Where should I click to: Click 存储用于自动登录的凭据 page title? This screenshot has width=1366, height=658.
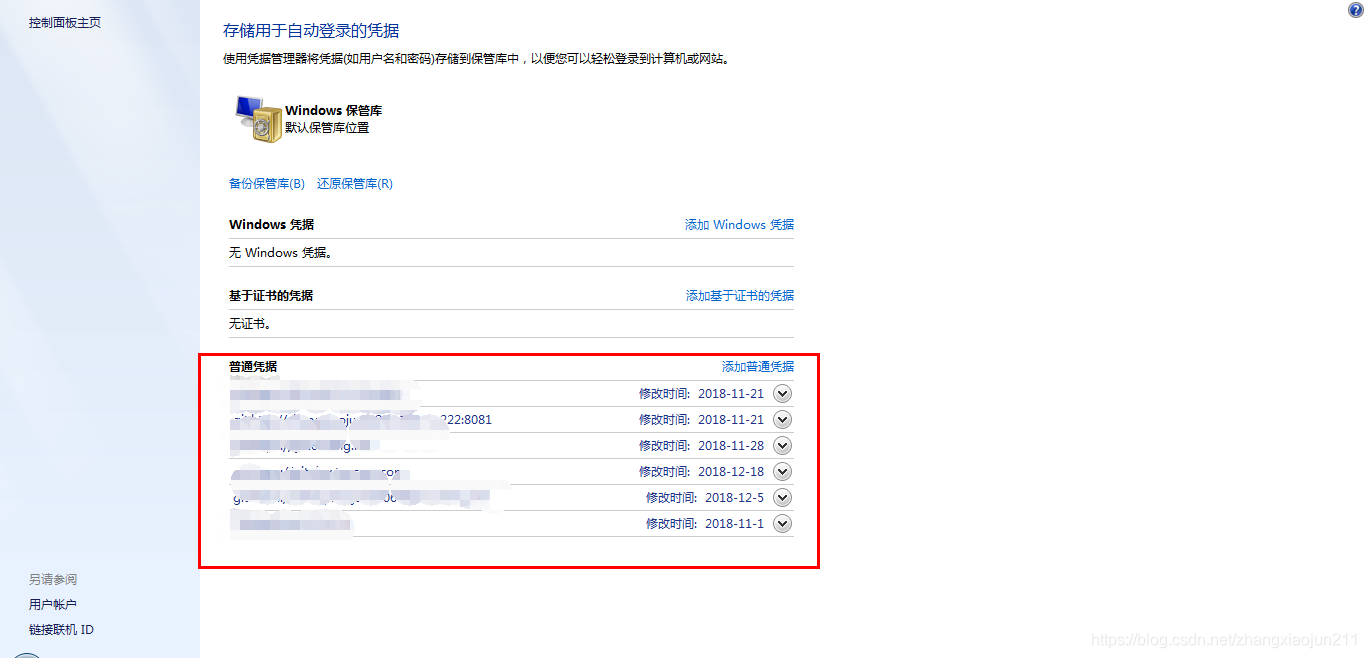[311, 32]
